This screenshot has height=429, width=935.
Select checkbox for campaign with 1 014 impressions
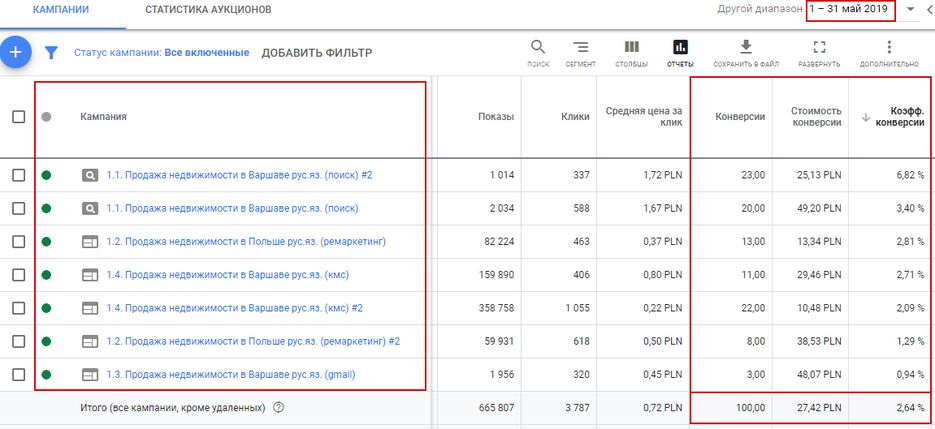coord(19,175)
